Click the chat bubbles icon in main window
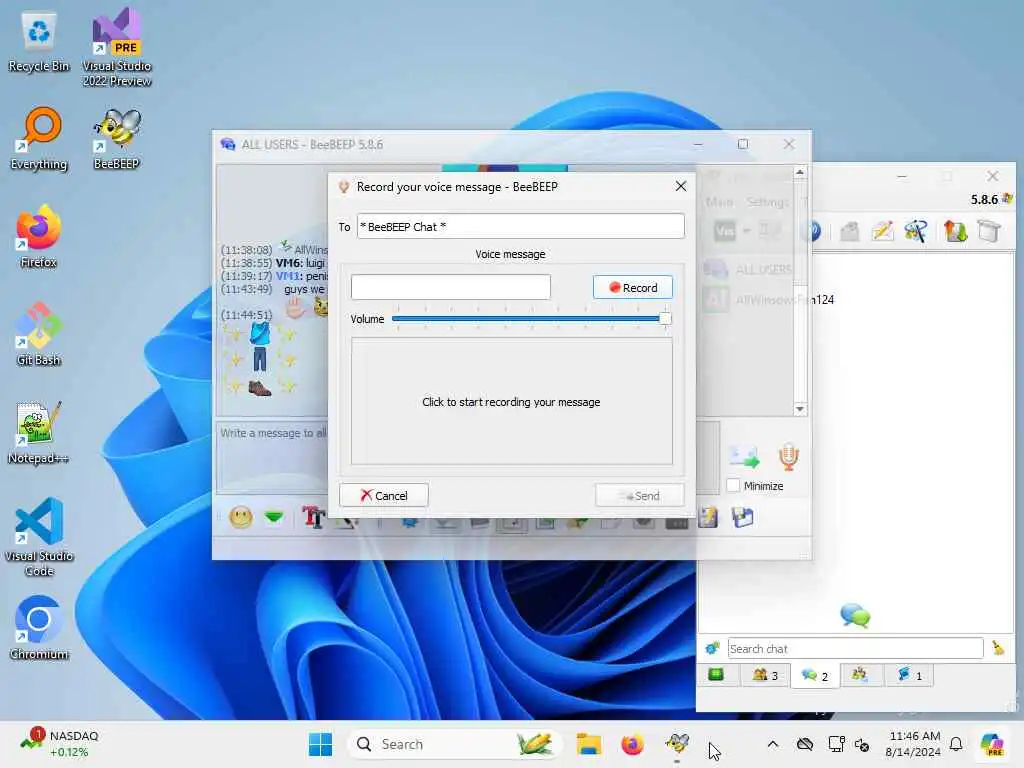 [855, 615]
